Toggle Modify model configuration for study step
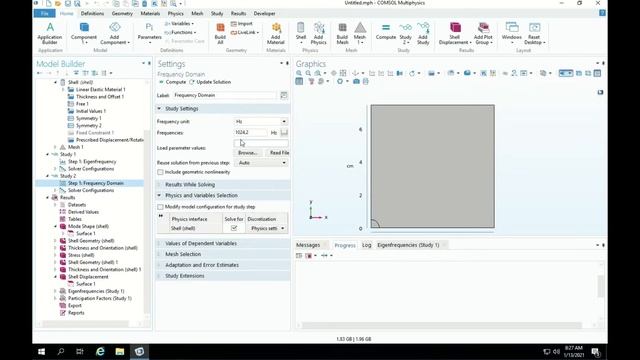Screen dimensions: 640x360 (160, 207)
